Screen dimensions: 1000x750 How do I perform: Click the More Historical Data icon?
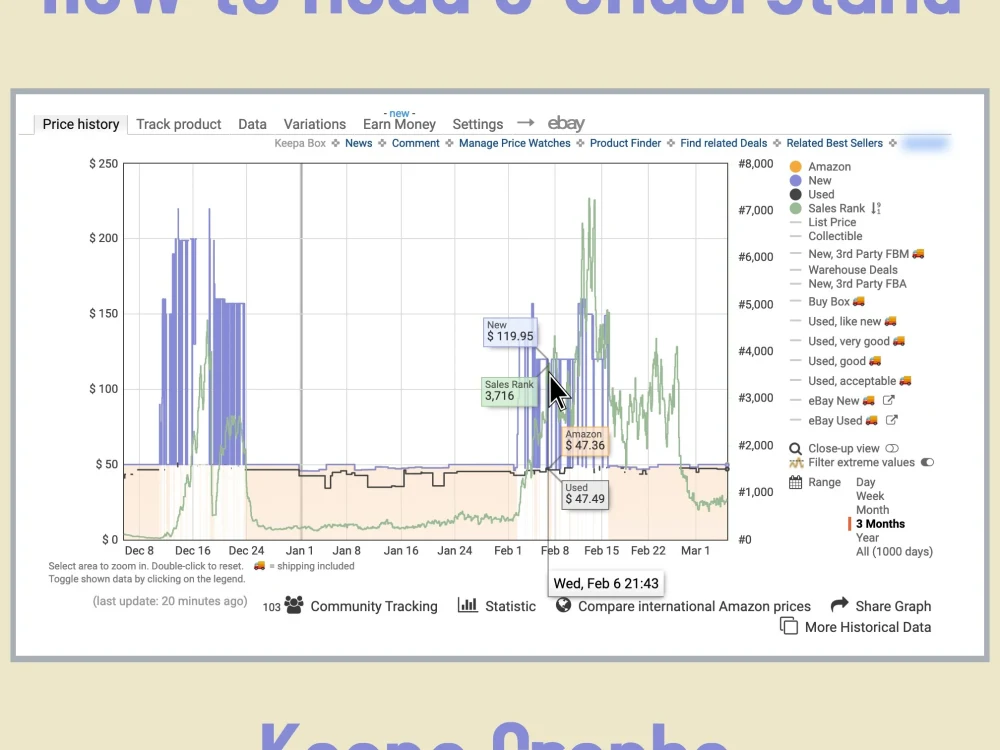tap(789, 626)
